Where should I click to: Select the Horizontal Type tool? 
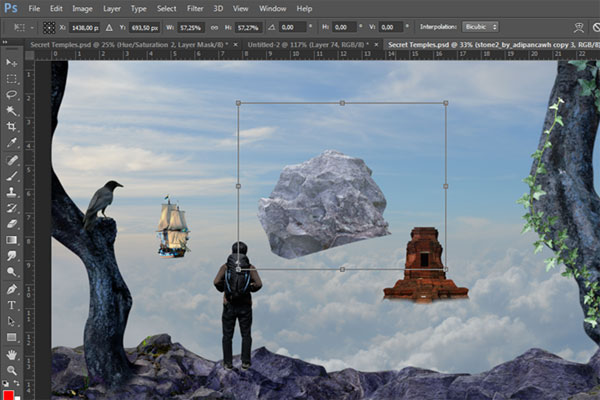coord(12,304)
